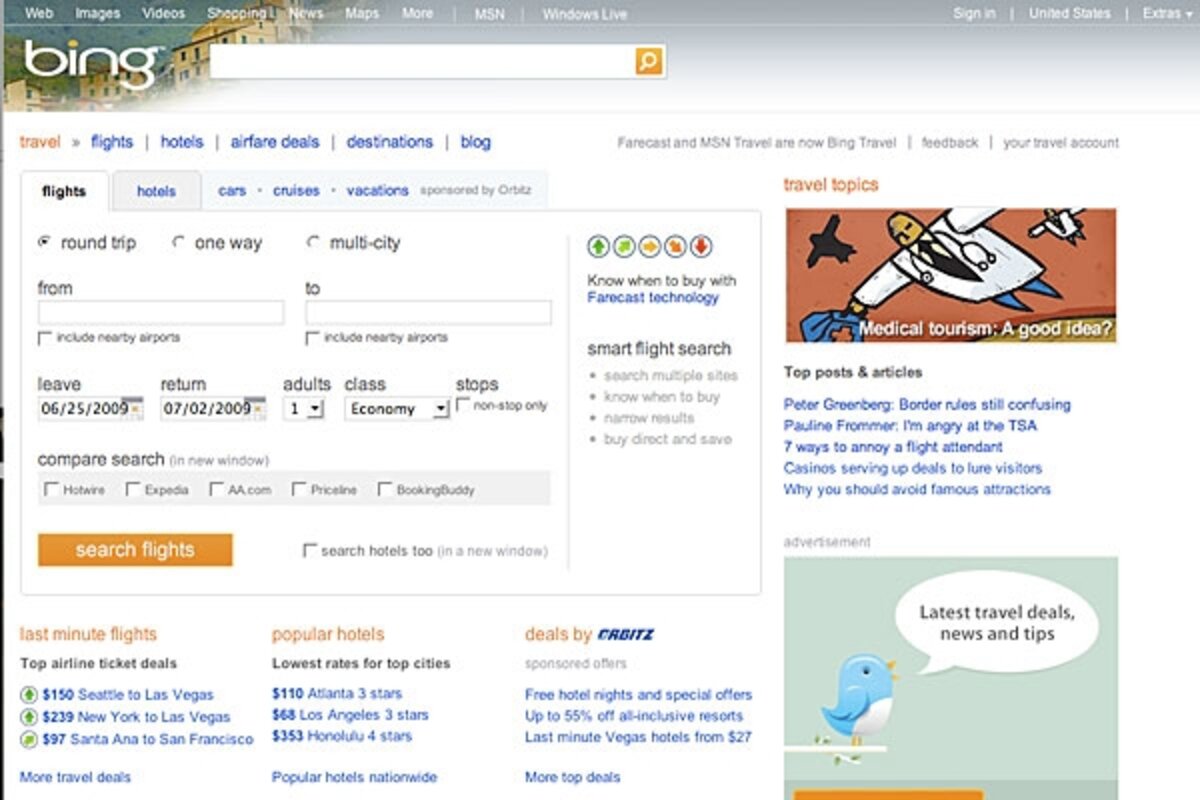The image size is (1200, 800).
Task: Open destinations in the travel menu
Action: pyautogui.click(x=390, y=142)
